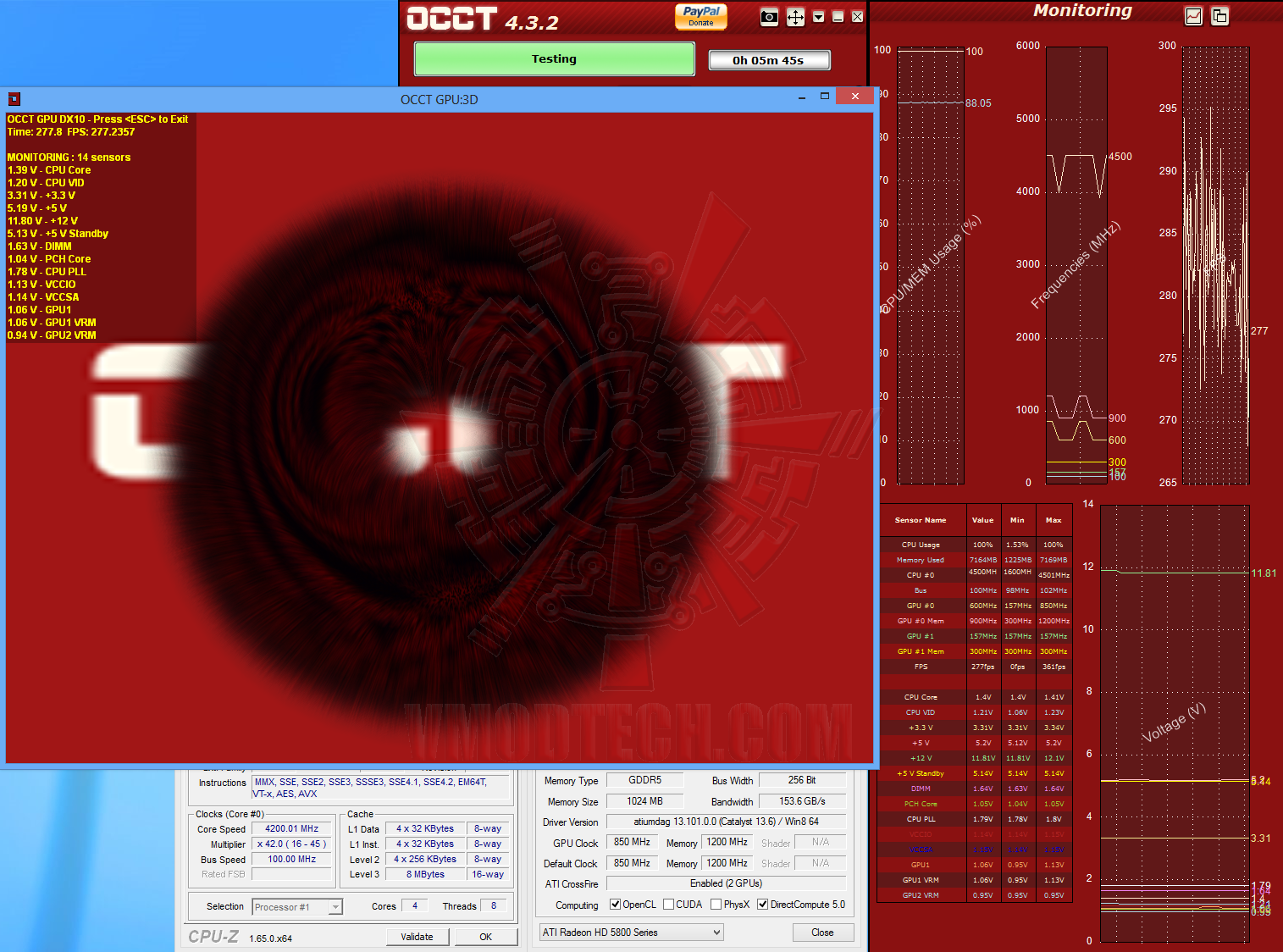Click the Min column header
The width and height of the screenshot is (1283, 952).
tap(1017, 520)
